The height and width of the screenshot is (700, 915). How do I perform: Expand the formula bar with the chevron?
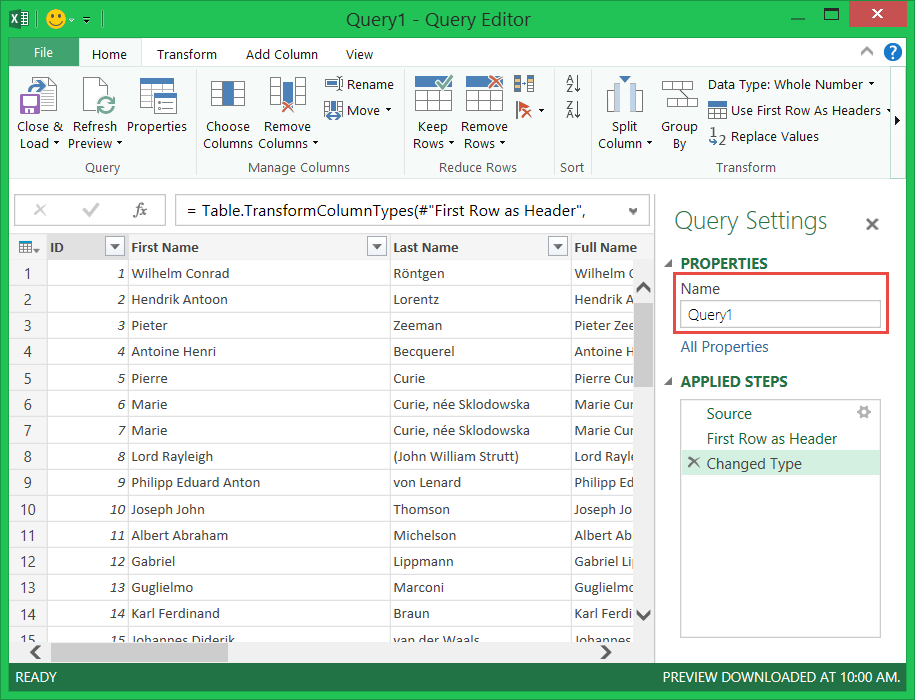tap(633, 211)
